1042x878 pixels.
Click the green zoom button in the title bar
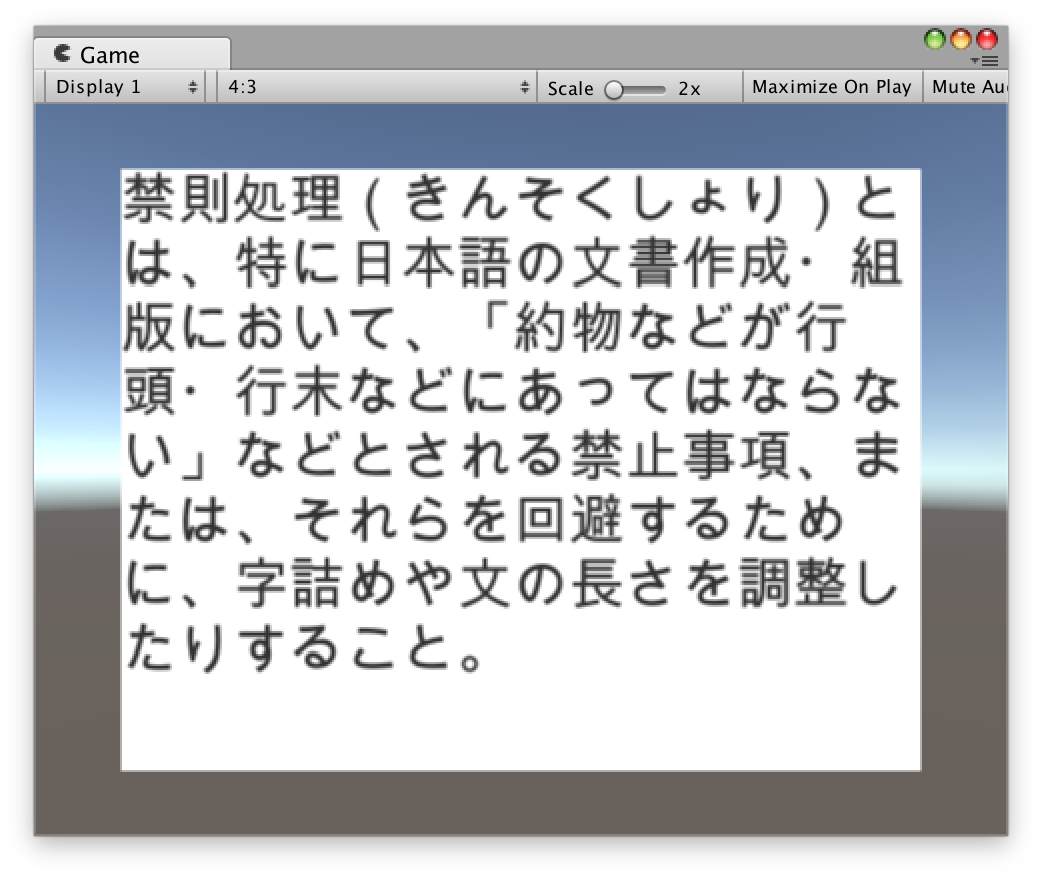[934, 38]
